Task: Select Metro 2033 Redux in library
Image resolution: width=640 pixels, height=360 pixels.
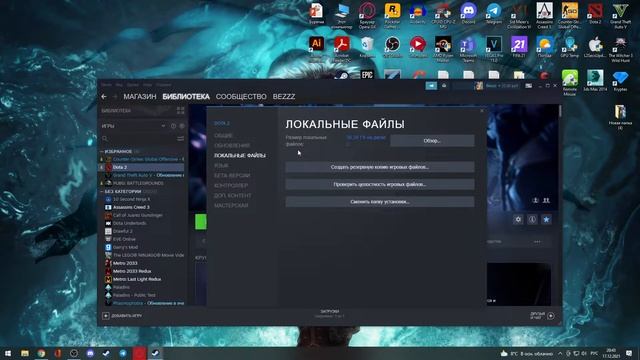Action: pyautogui.click(x=142, y=271)
